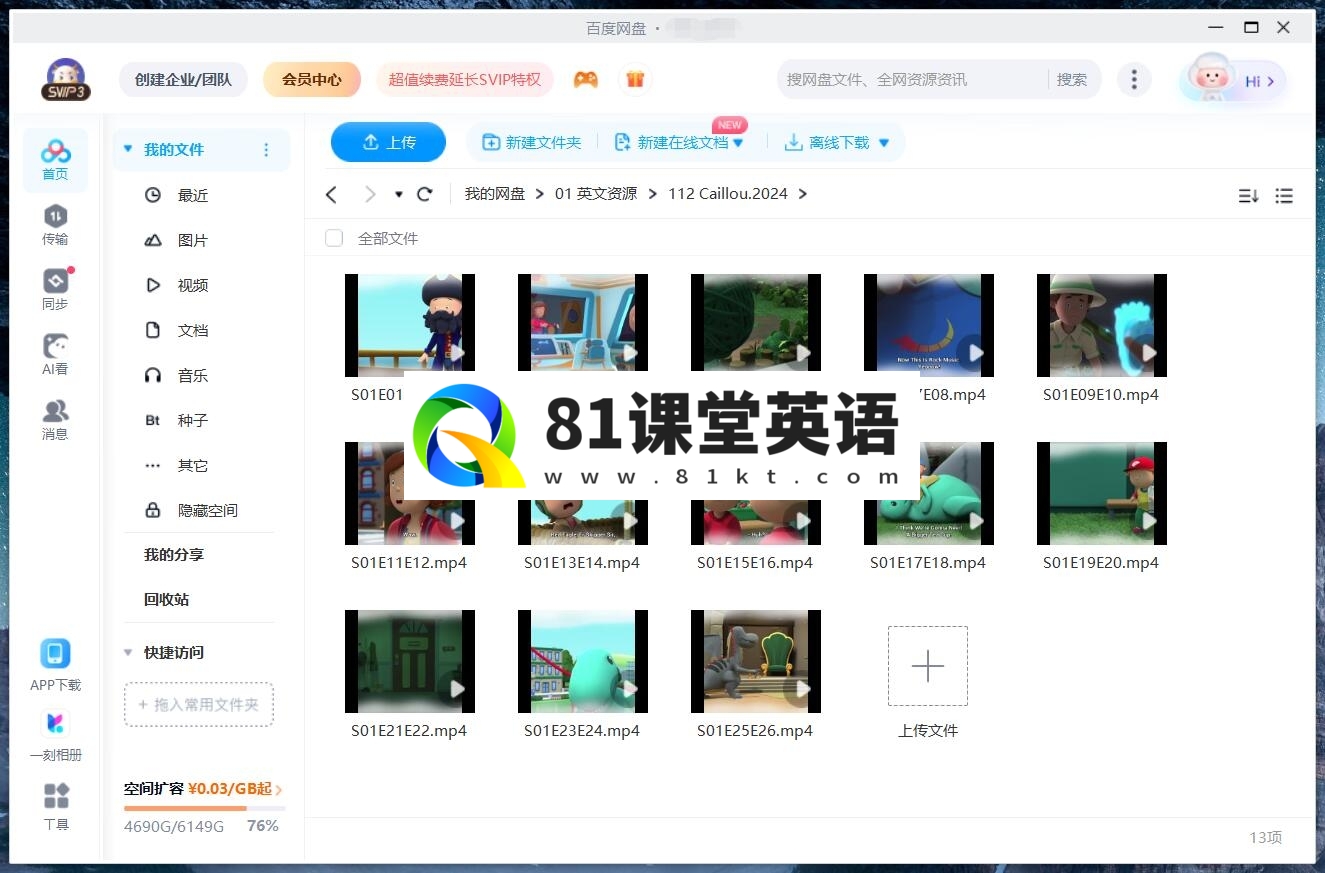Click the 搜索 search button
1325x873 pixels.
click(1072, 79)
